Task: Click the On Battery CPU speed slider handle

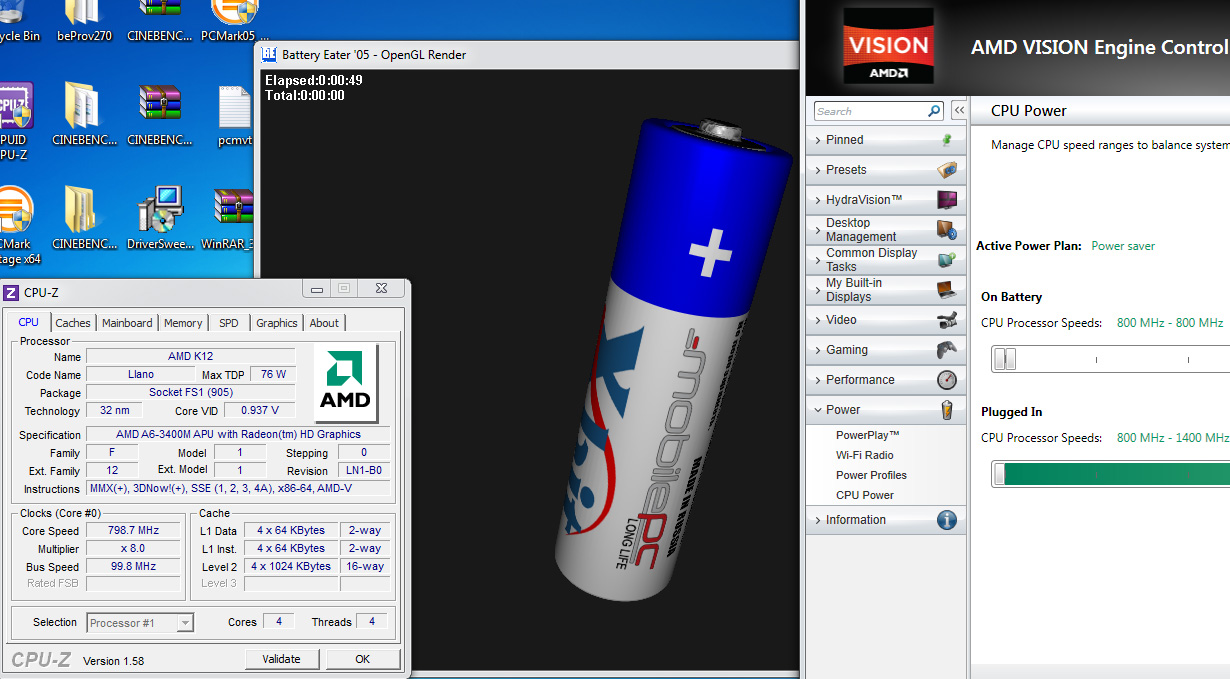Action: click(1004, 359)
